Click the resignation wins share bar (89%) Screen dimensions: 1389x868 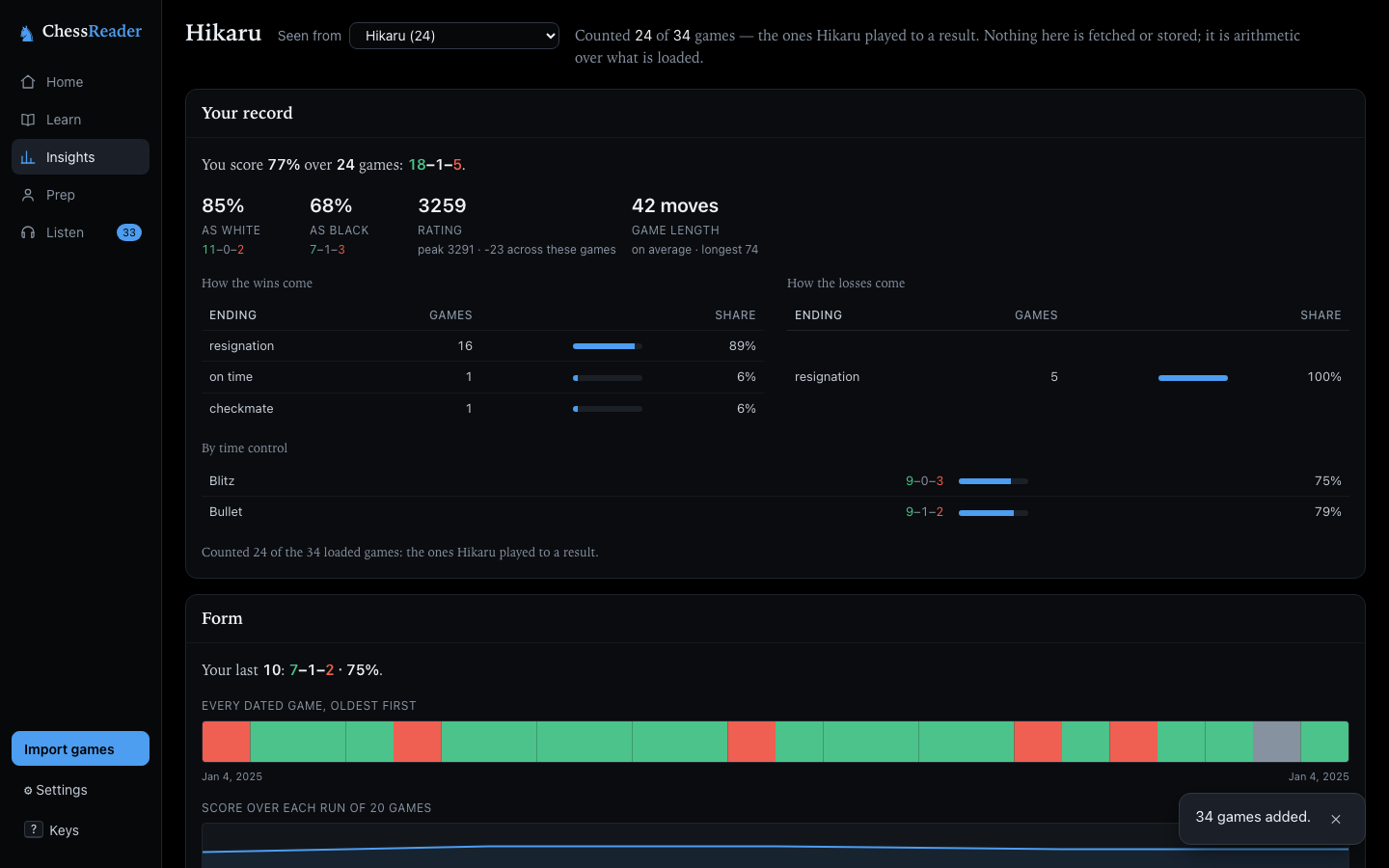click(608, 346)
